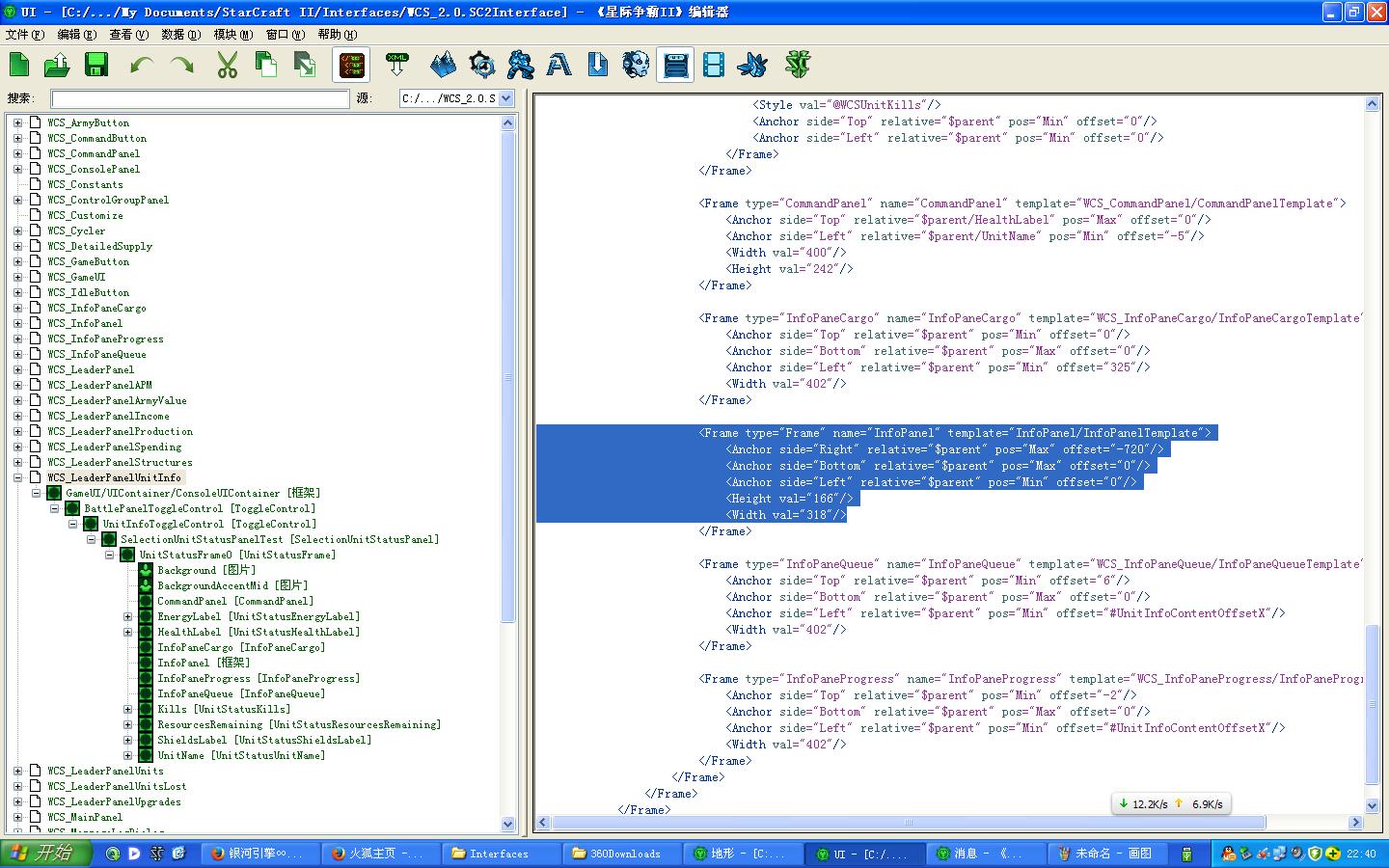This screenshot has height=868, width=1389.
Task: Open the Terrain module mountain icon
Action: (x=443, y=65)
